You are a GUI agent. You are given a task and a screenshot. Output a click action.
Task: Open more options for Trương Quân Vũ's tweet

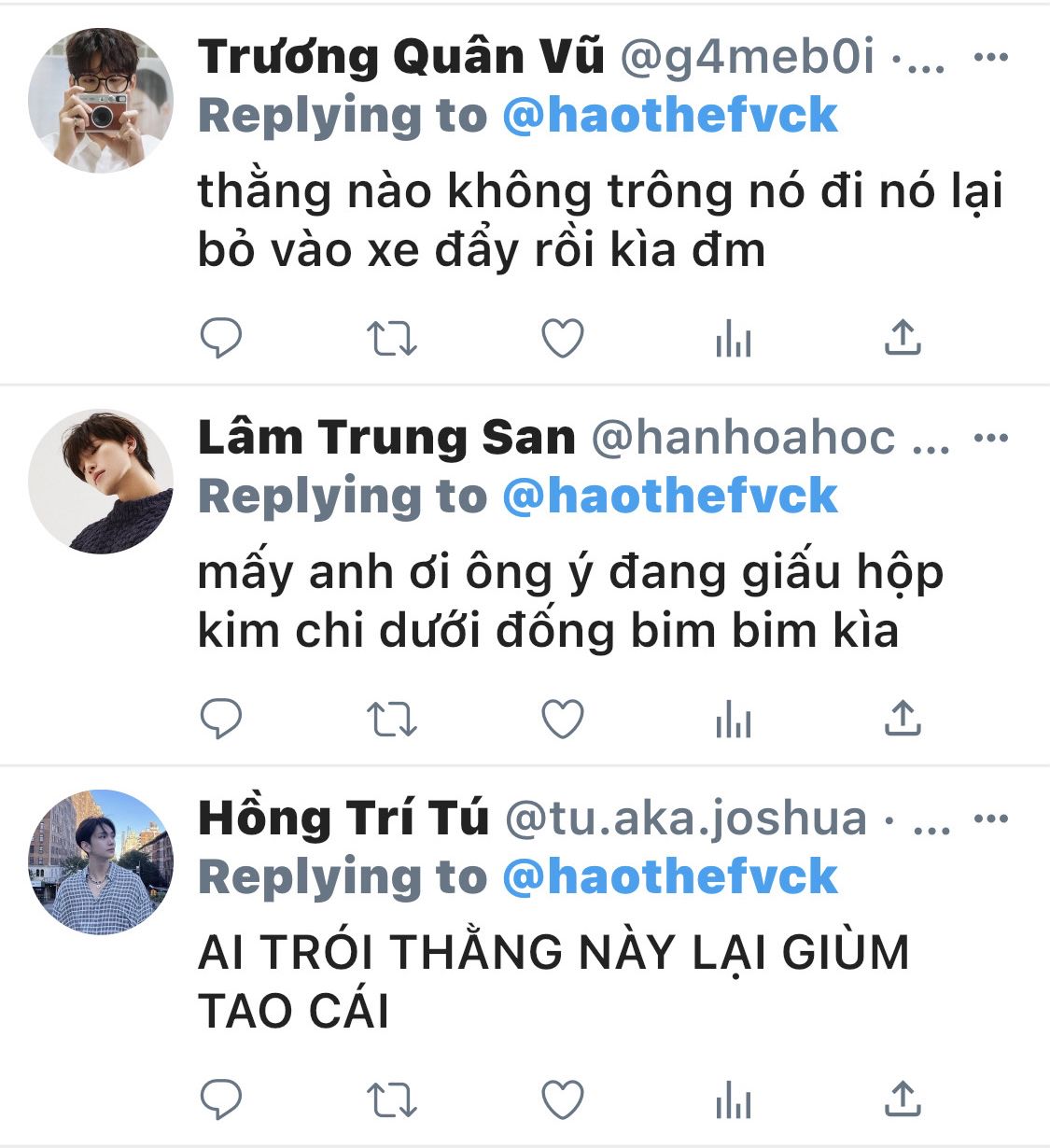click(990, 57)
